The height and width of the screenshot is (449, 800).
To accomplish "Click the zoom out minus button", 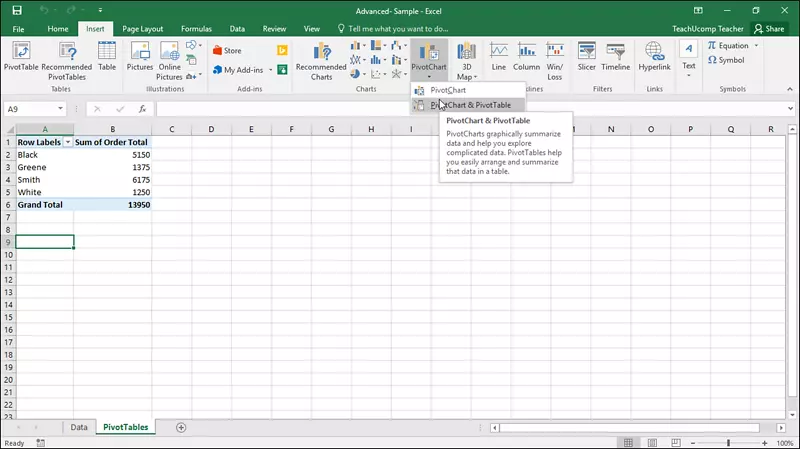I will pyautogui.click(x=692, y=443).
